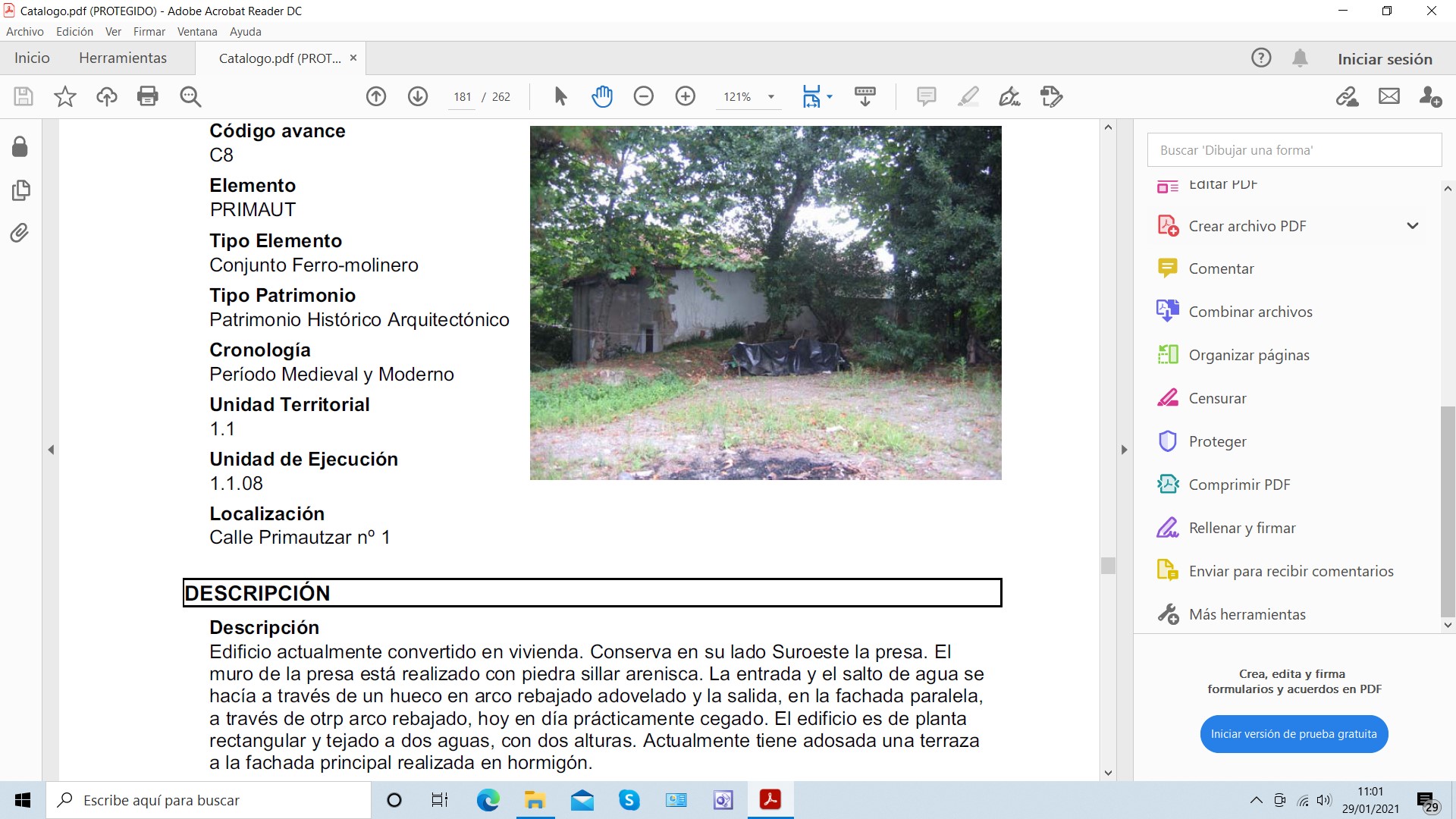The height and width of the screenshot is (819, 1456).
Task: Click Iniciar sesión
Action: pyautogui.click(x=1385, y=59)
